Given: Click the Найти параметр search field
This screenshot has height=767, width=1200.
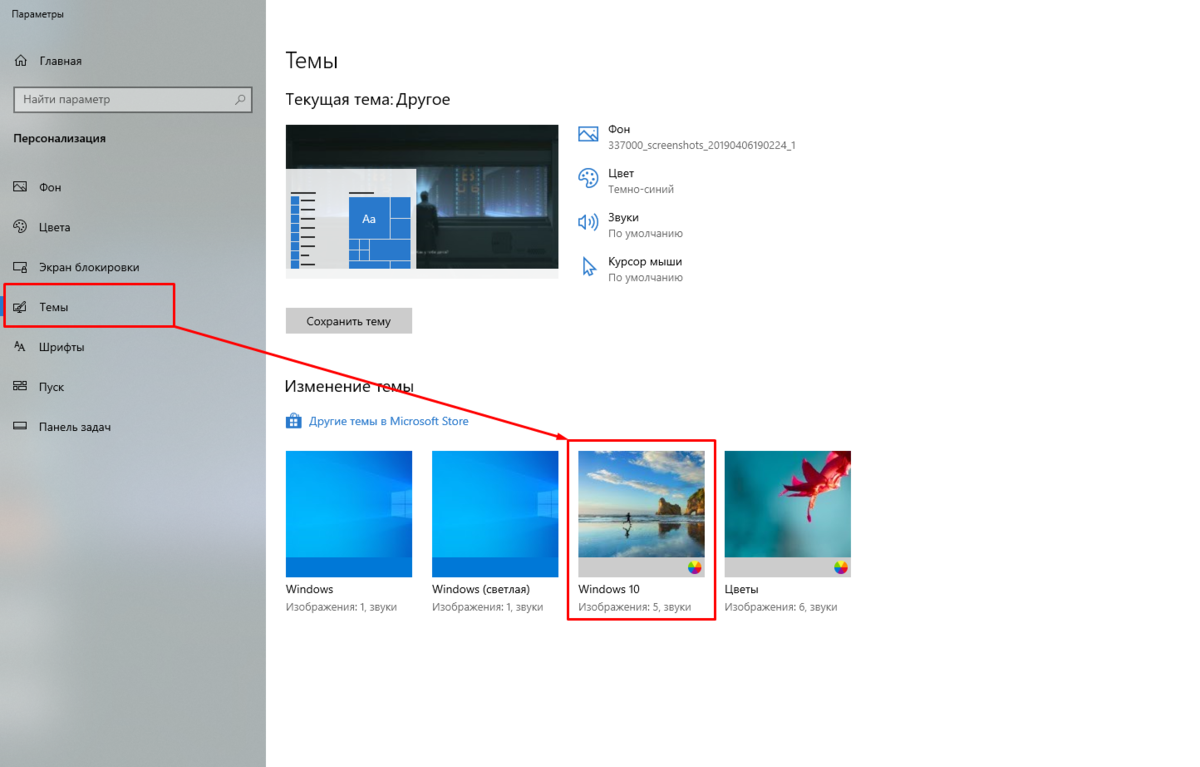Looking at the screenshot, I should [x=132, y=100].
